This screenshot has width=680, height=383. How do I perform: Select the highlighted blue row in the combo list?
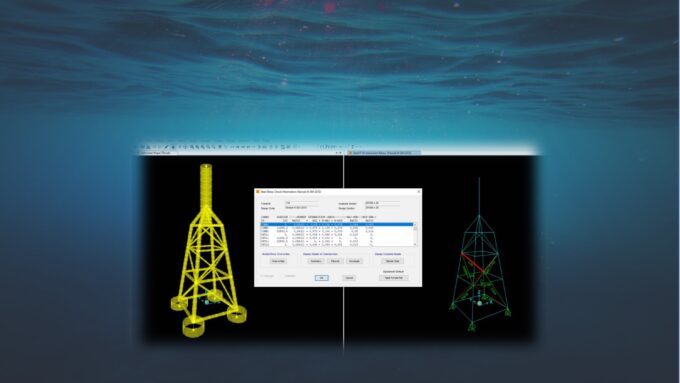click(337, 224)
